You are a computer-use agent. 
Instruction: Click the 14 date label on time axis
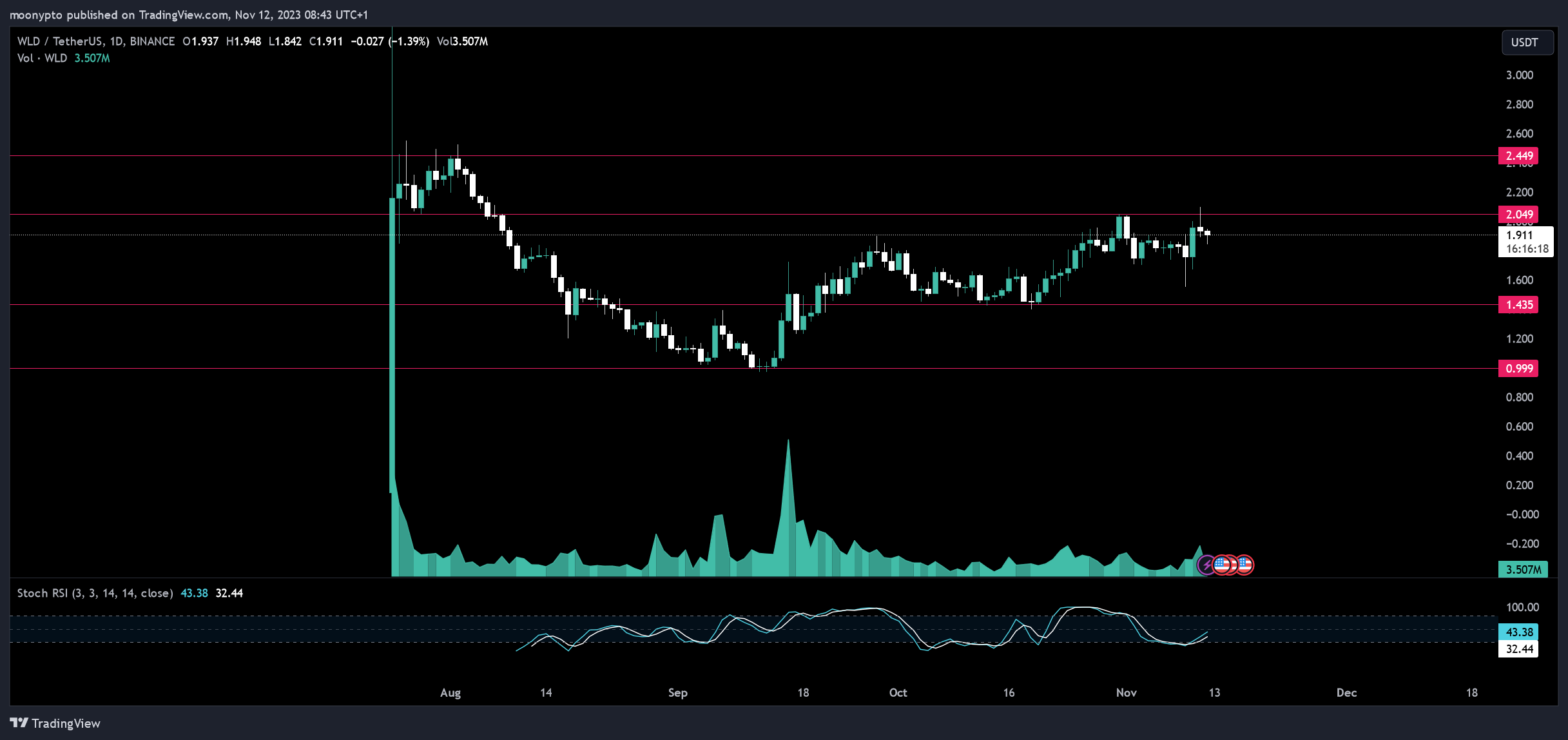pyautogui.click(x=546, y=693)
